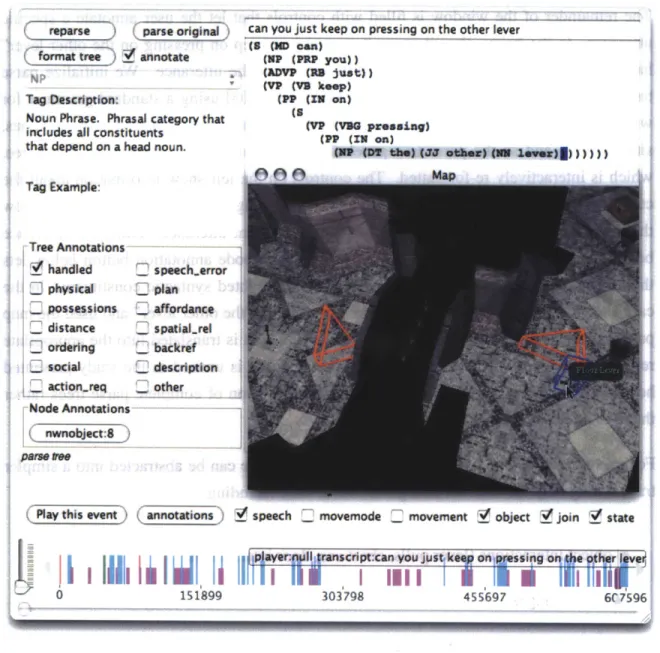Tick the distance annotation checkbox

tap(37, 327)
